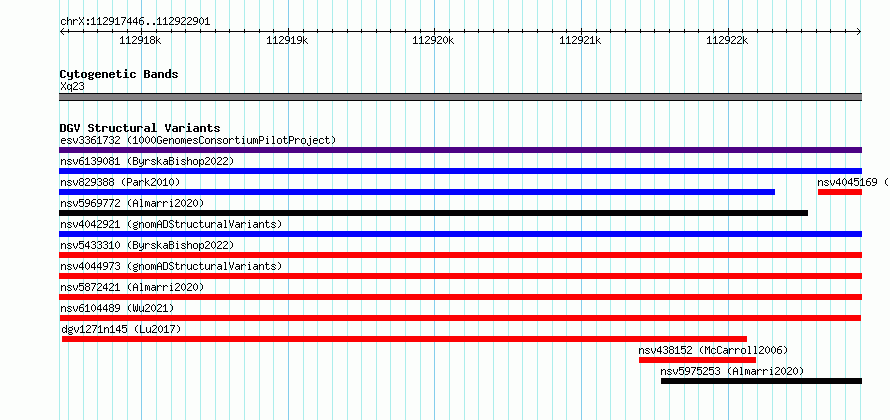The width and height of the screenshot is (890, 420).
Task: Open nsv5872421 (Almarri2020) label
Action: pyautogui.click(x=132, y=287)
